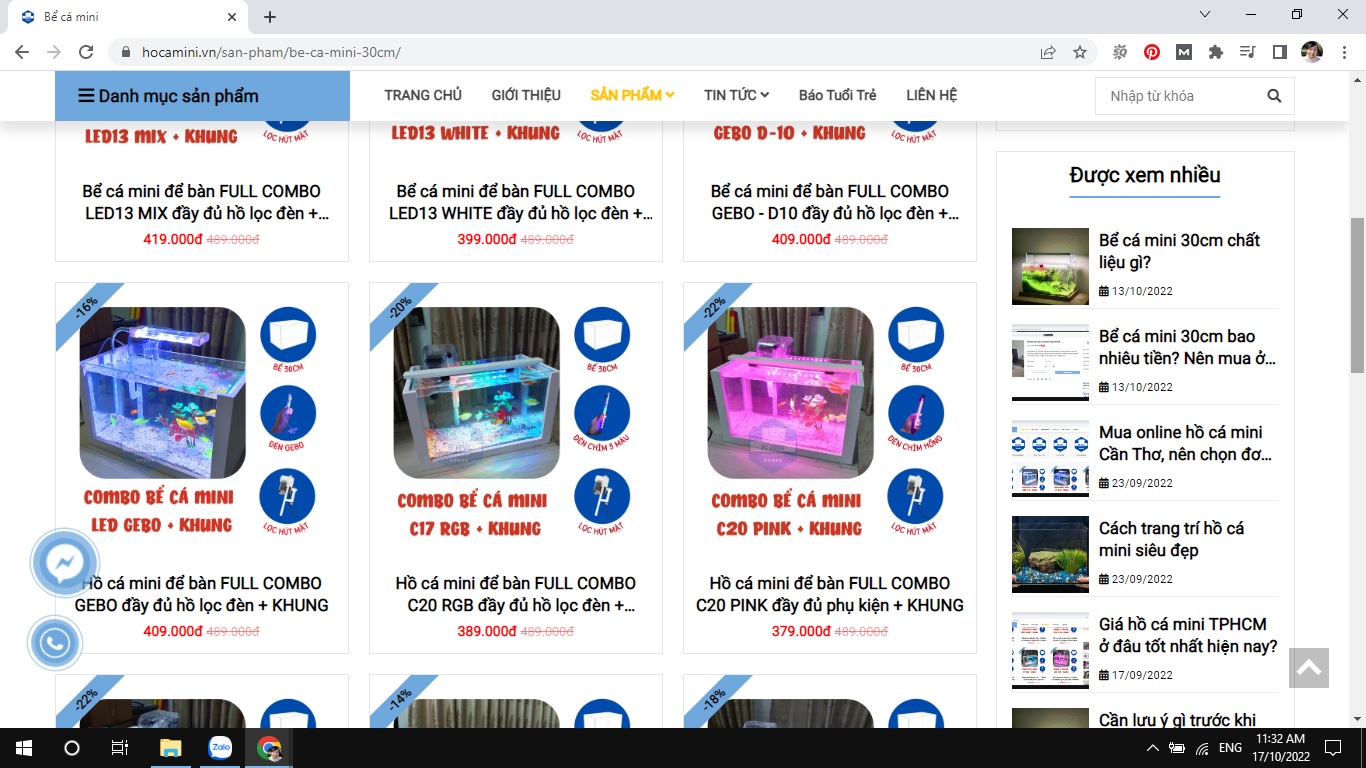The height and width of the screenshot is (768, 1366).
Task: Open the Messenger chat bubble icon
Action: click(65, 564)
